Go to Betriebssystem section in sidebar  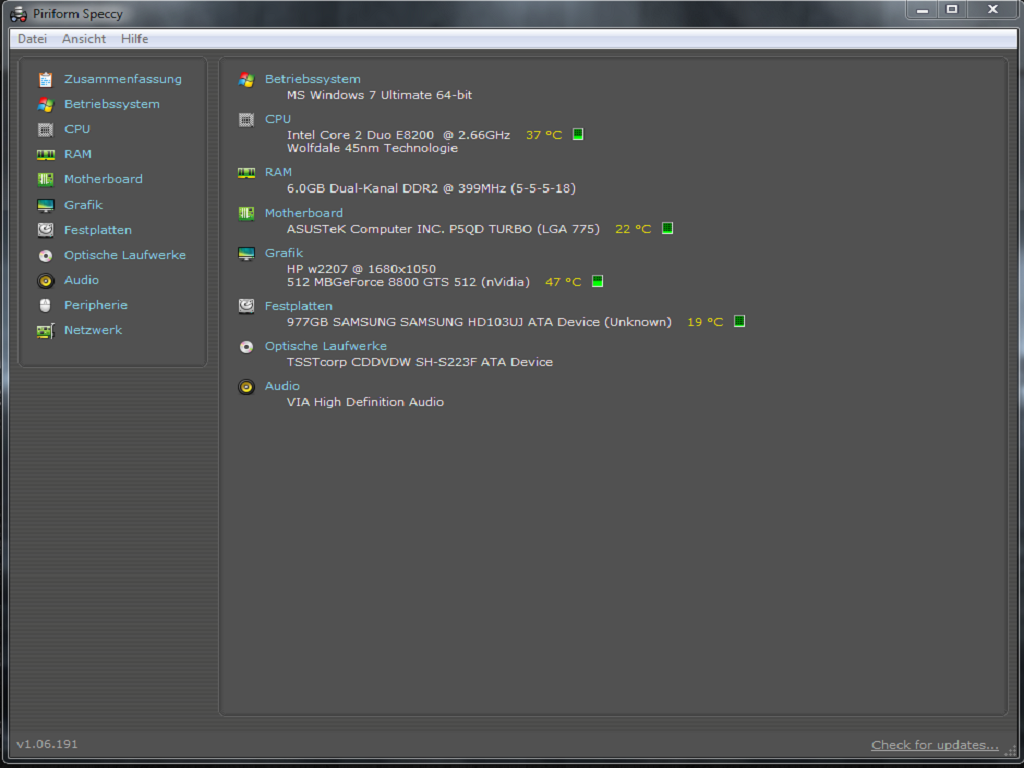coord(112,104)
